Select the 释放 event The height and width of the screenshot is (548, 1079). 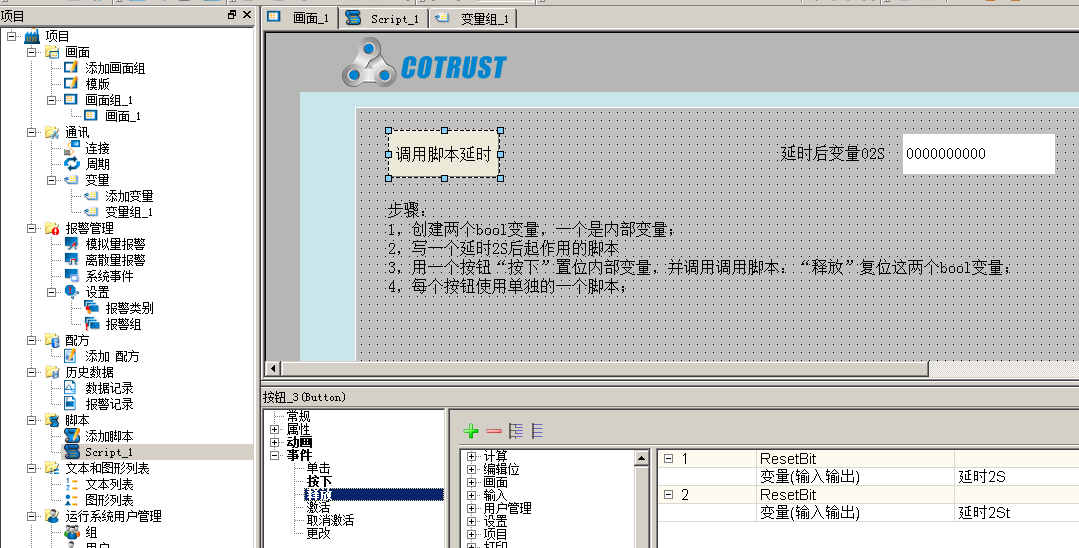[x=374, y=494]
